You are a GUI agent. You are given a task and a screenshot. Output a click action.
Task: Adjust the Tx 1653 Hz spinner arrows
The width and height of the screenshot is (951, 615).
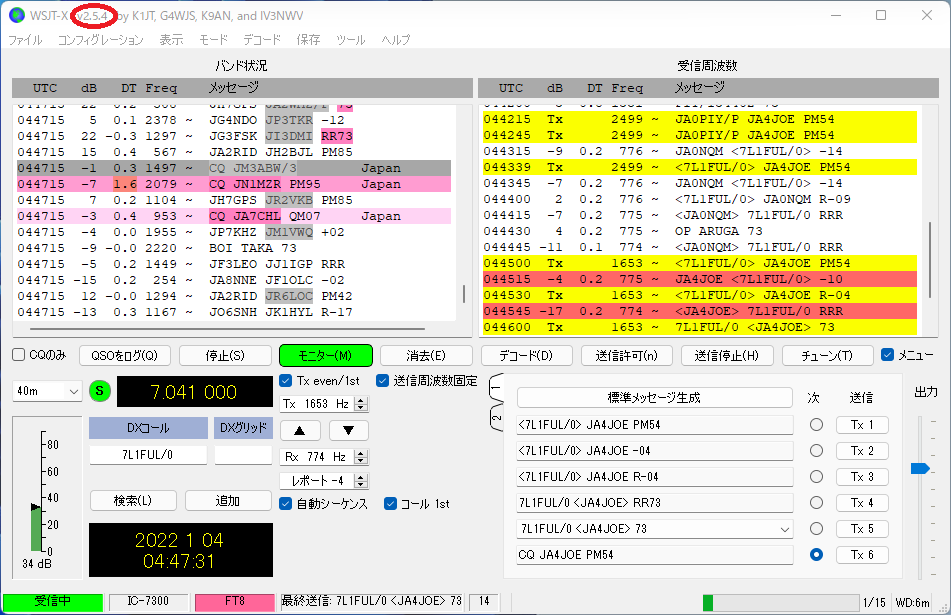(x=361, y=404)
